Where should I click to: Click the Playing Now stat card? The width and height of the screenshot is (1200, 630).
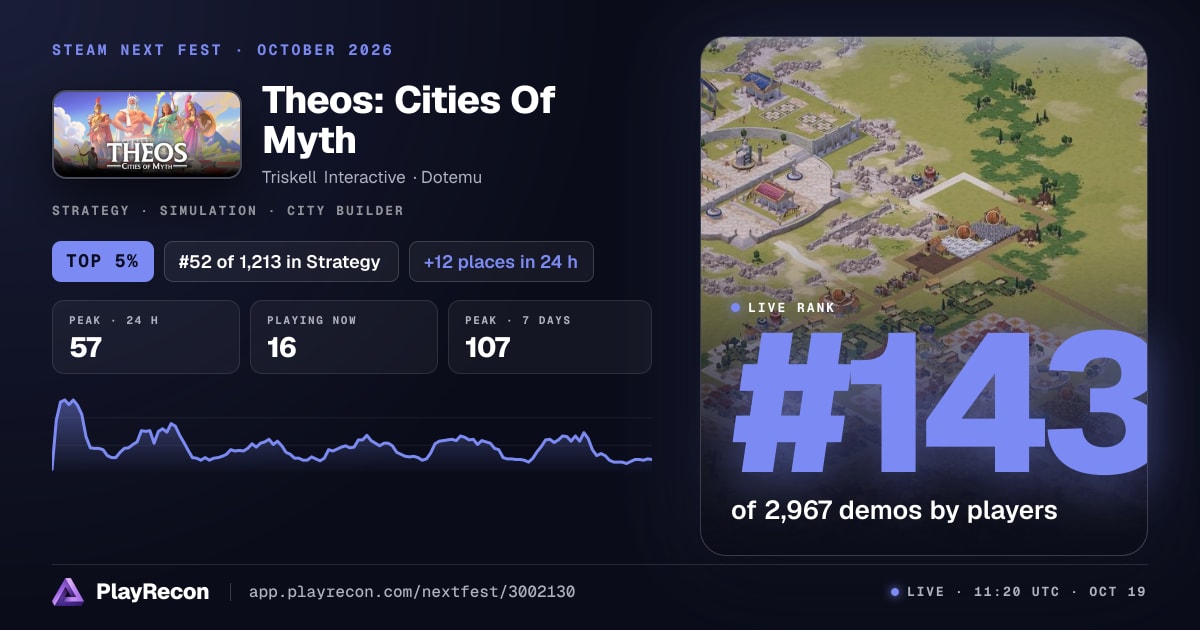click(344, 337)
